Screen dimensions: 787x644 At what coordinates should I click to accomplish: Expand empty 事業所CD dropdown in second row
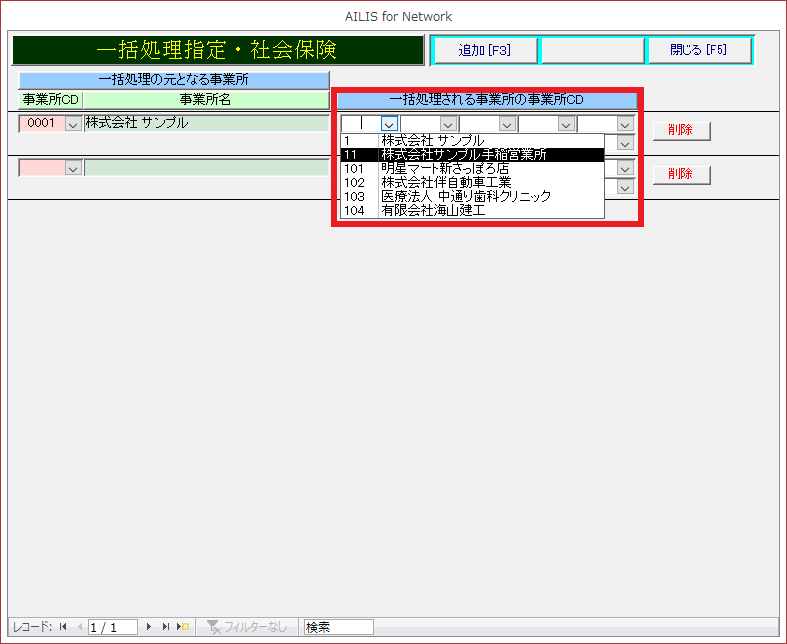point(72,169)
